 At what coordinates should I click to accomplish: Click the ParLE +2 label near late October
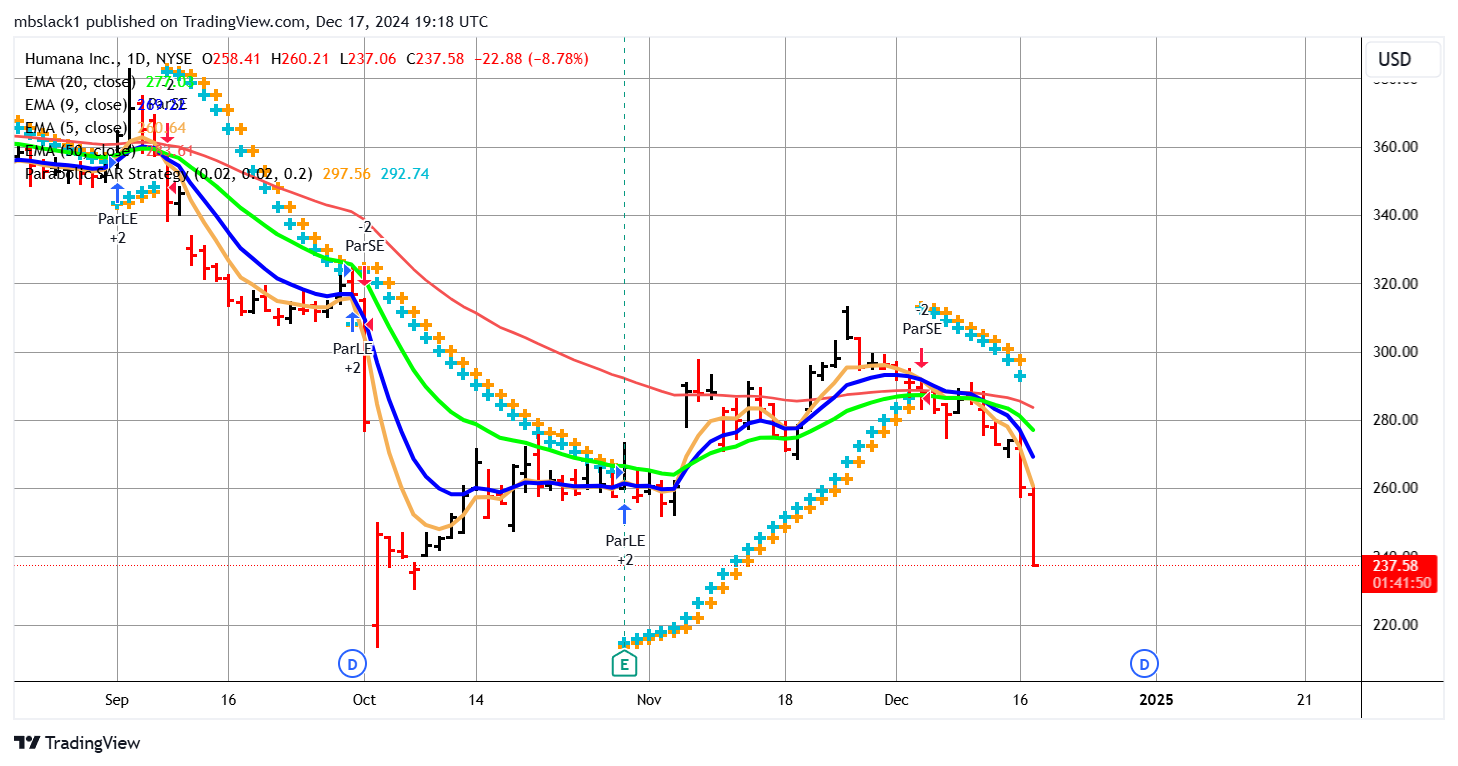tap(625, 550)
